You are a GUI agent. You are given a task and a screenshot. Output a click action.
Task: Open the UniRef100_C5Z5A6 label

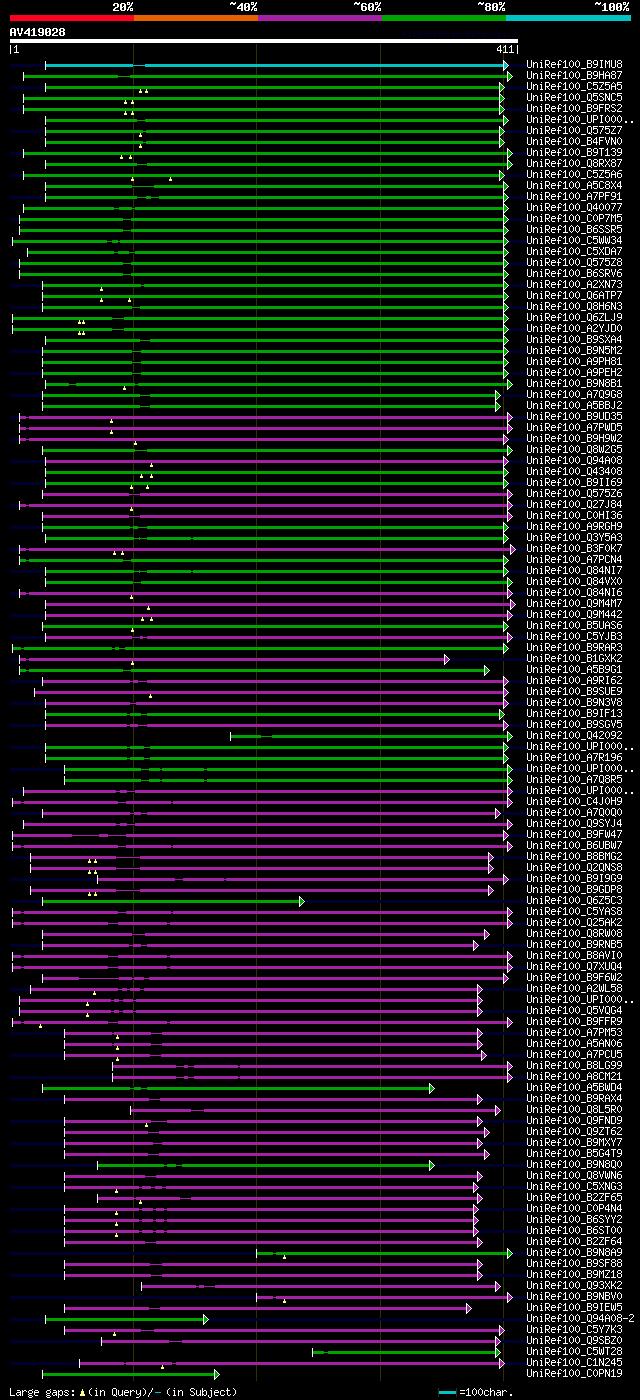click(x=574, y=174)
